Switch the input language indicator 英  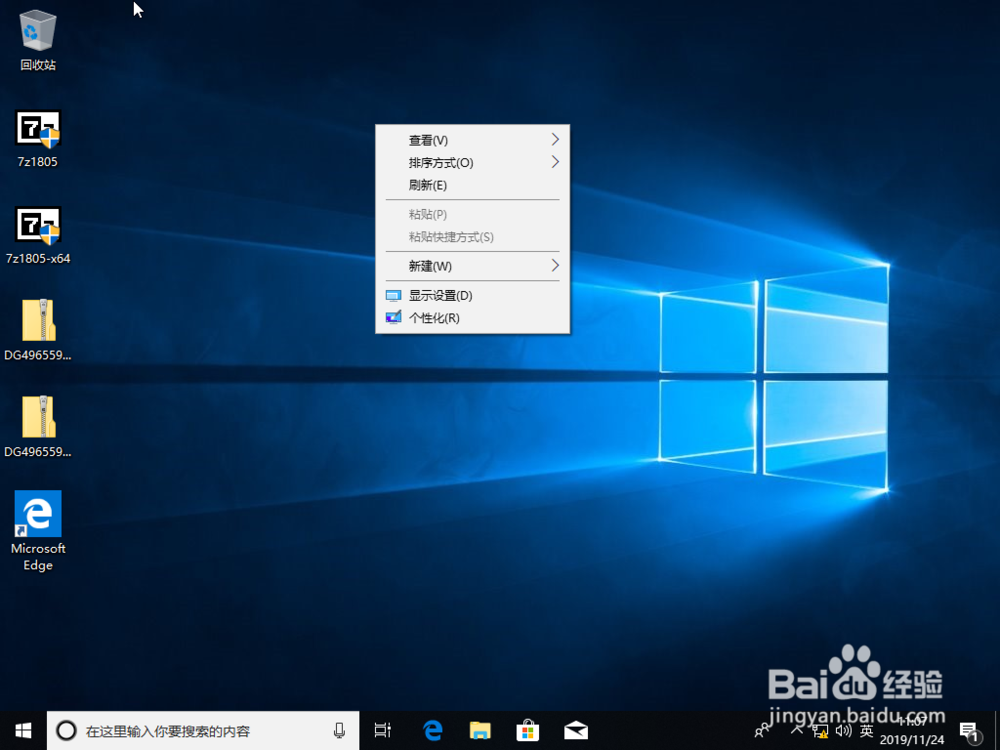coord(866,730)
